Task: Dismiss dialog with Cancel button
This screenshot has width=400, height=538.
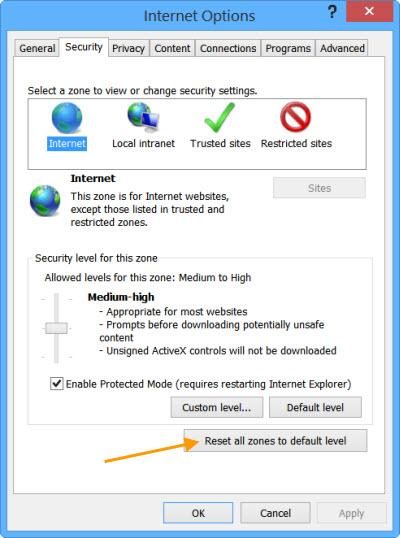Action: 275,513
